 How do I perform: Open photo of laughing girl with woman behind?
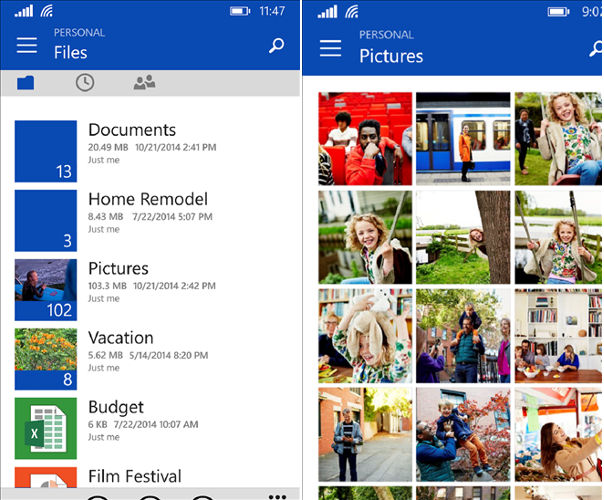click(559, 139)
